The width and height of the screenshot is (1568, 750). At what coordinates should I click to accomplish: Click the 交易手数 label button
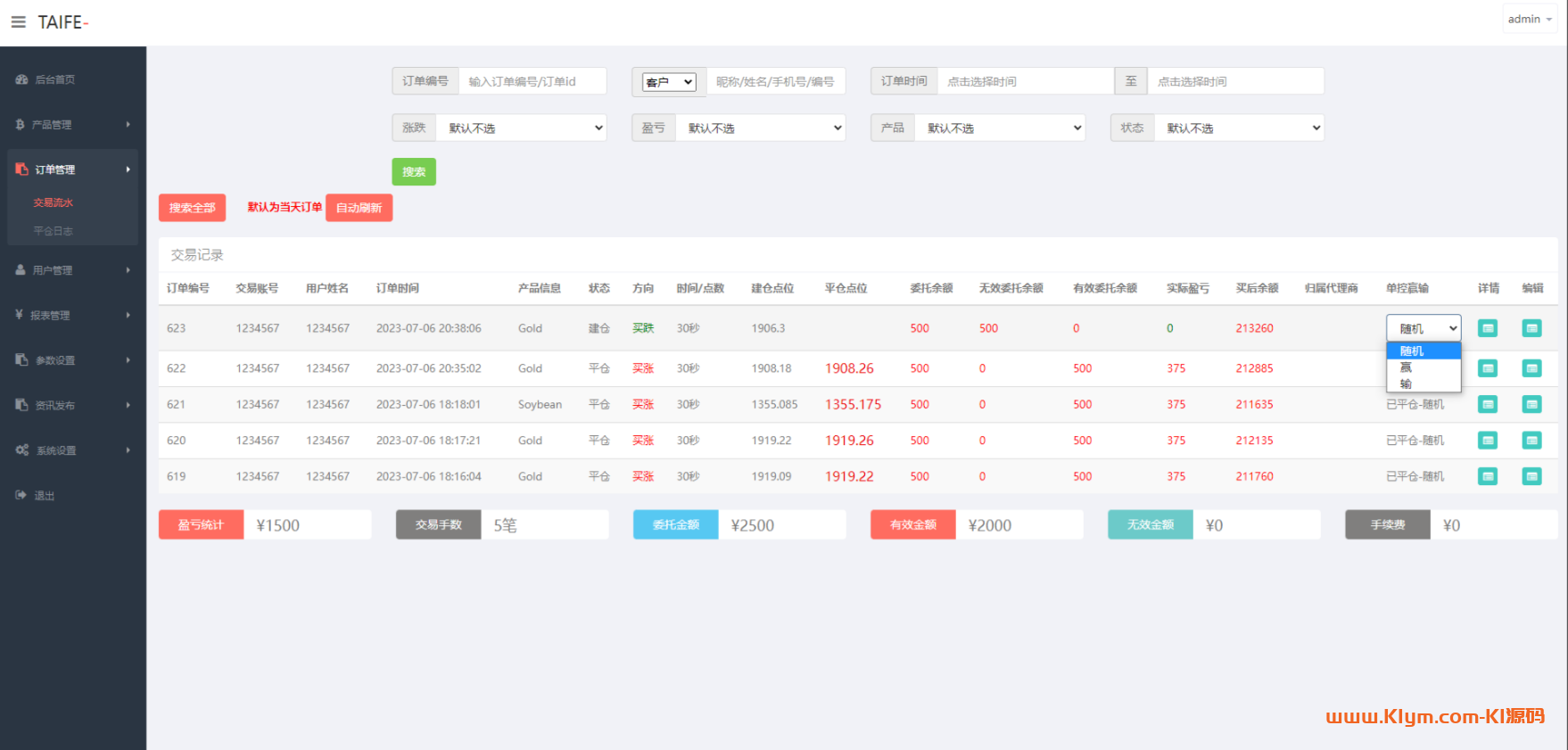click(x=439, y=524)
